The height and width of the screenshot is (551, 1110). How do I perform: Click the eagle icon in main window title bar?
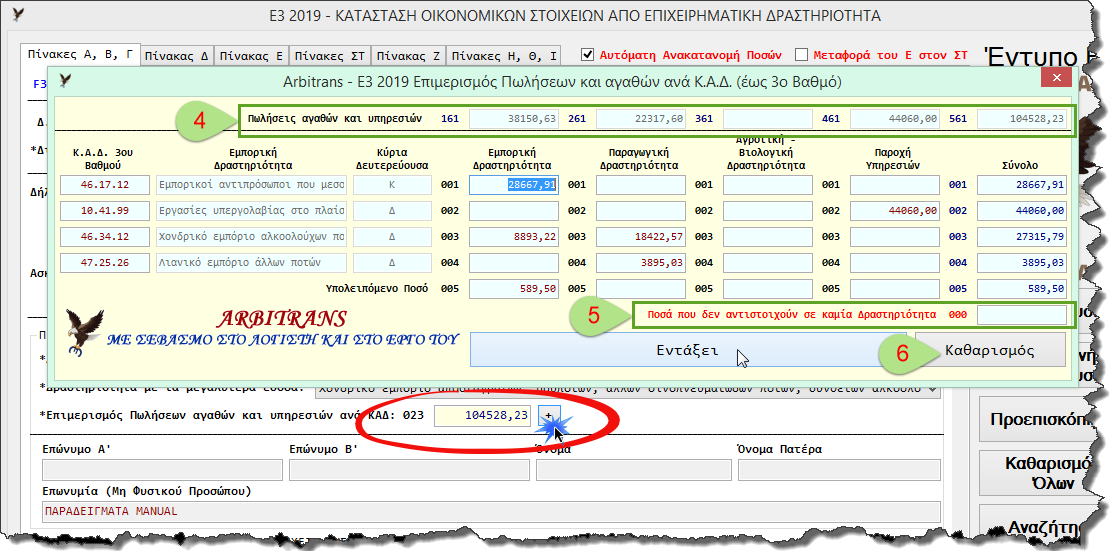click(x=18, y=15)
